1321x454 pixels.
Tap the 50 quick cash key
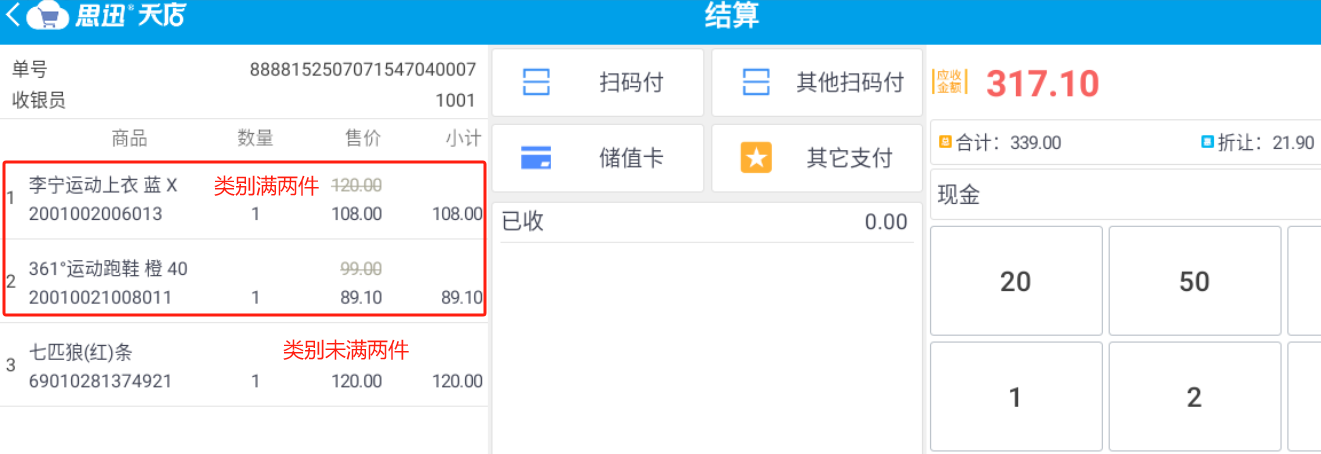pos(1194,281)
